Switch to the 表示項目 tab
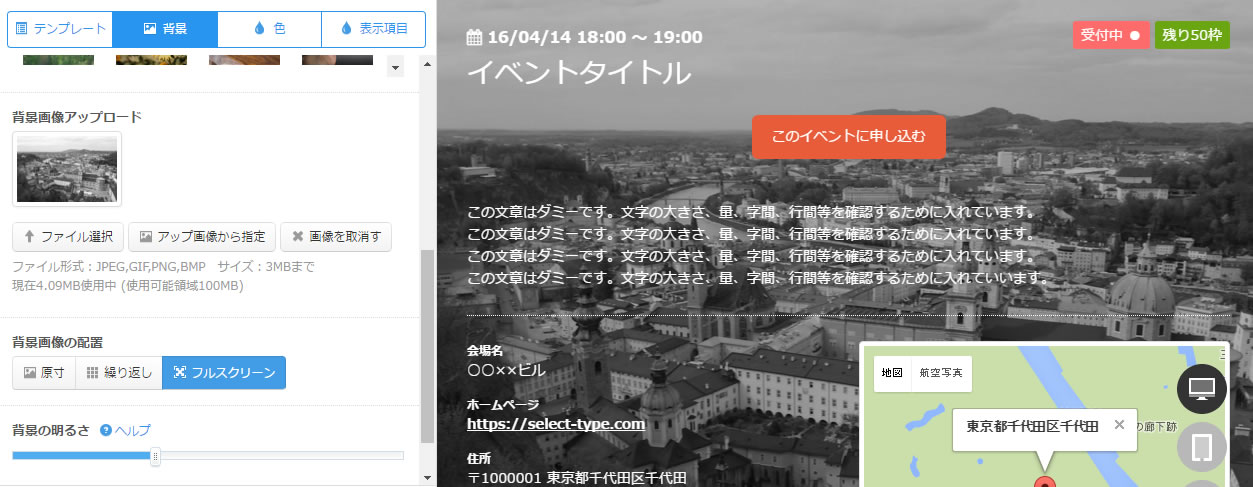 374,29
